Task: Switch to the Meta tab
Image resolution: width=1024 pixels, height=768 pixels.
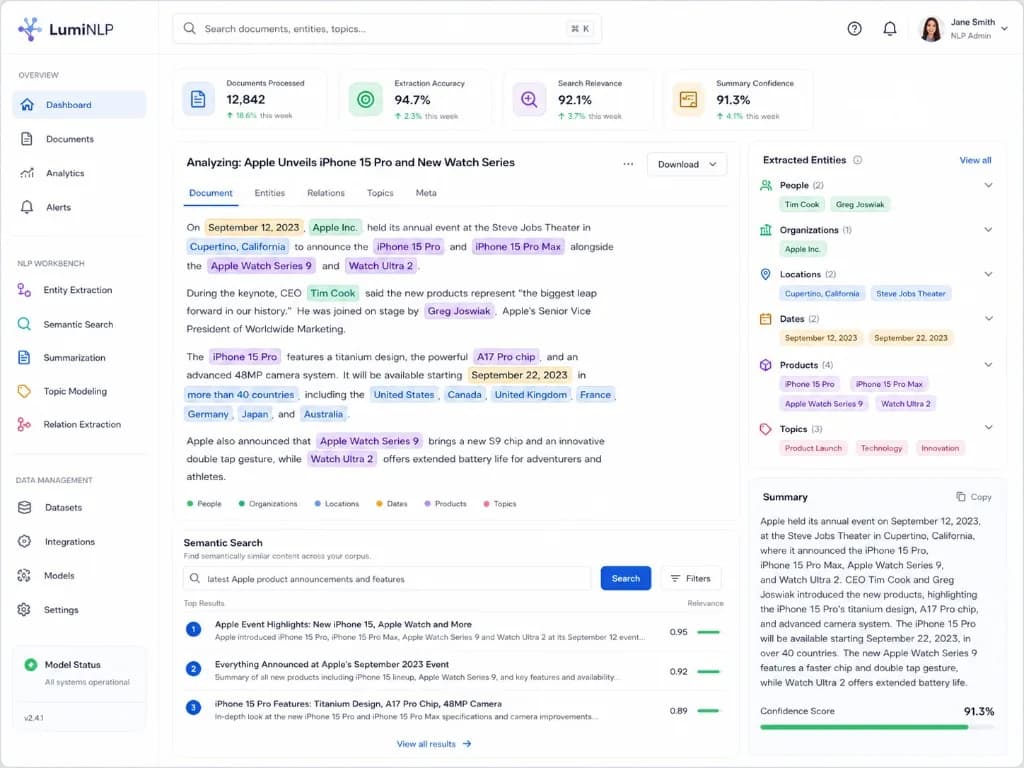Action: coord(426,193)
